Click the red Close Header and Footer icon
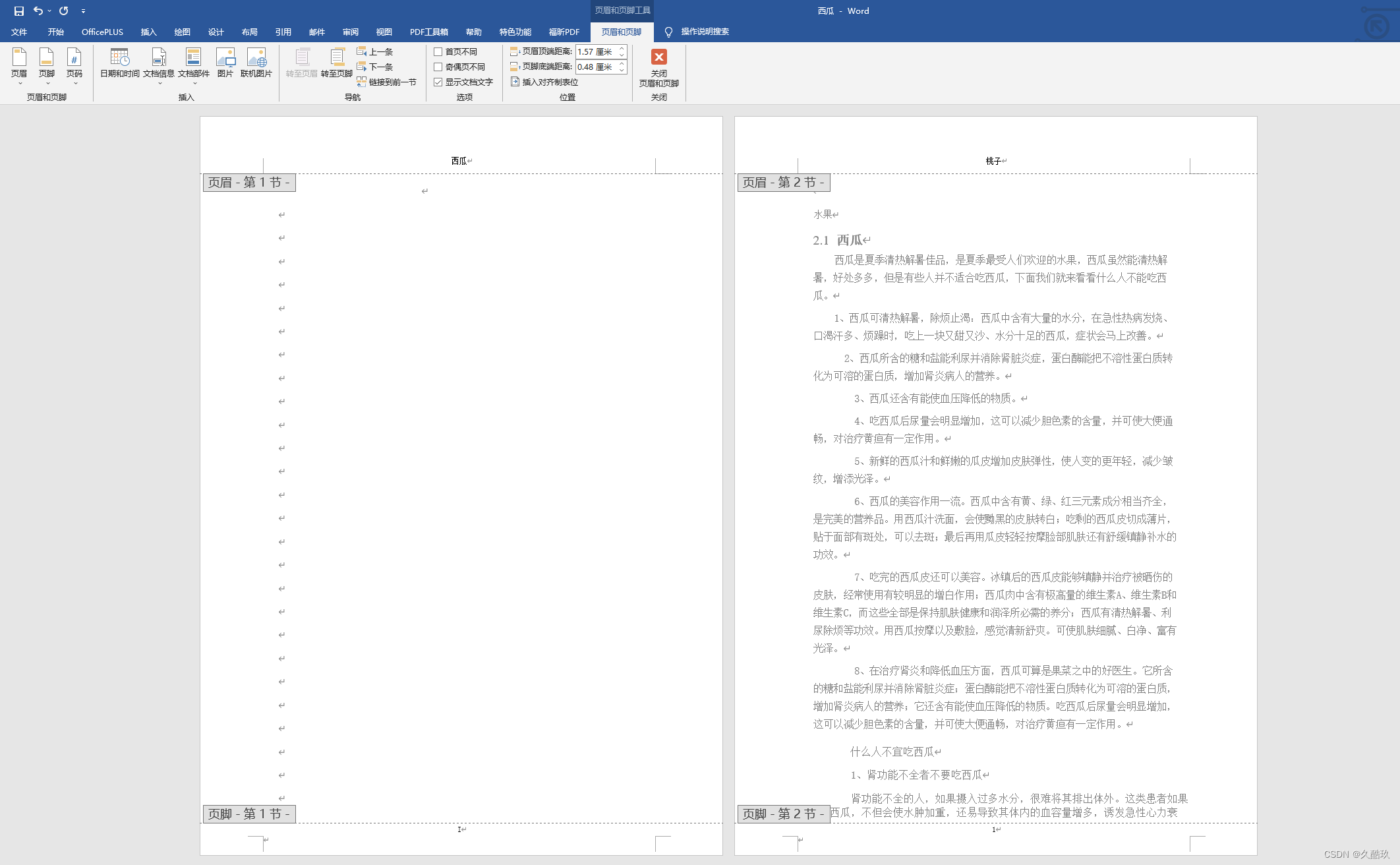 tap(658, 57)
